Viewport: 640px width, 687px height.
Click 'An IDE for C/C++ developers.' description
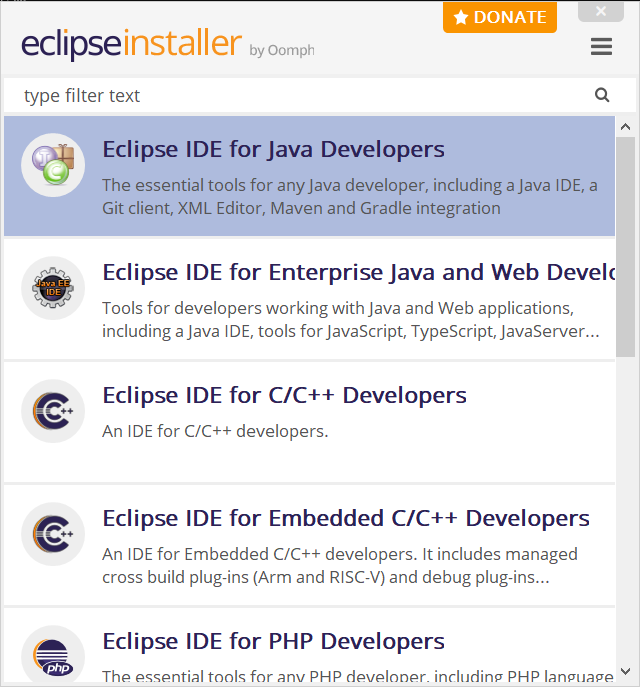[x=215, y=431]
